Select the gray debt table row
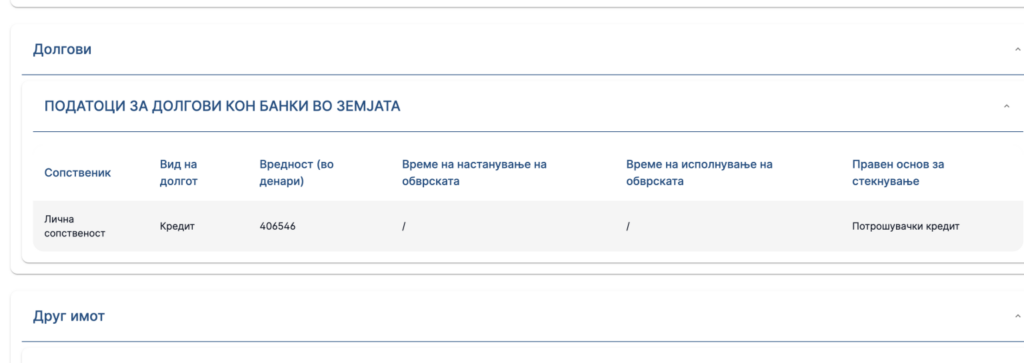 pyautogui.click(x=528, y=226)
